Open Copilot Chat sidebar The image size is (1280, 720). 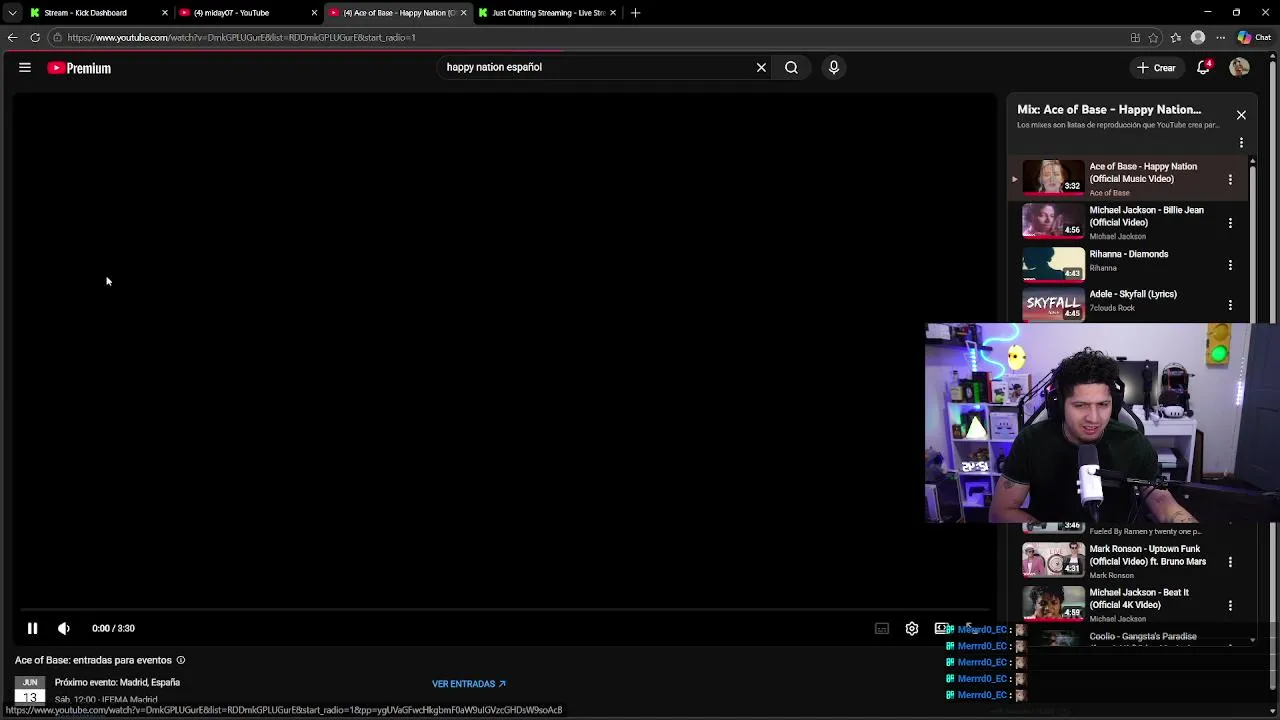pos(1254,38)
